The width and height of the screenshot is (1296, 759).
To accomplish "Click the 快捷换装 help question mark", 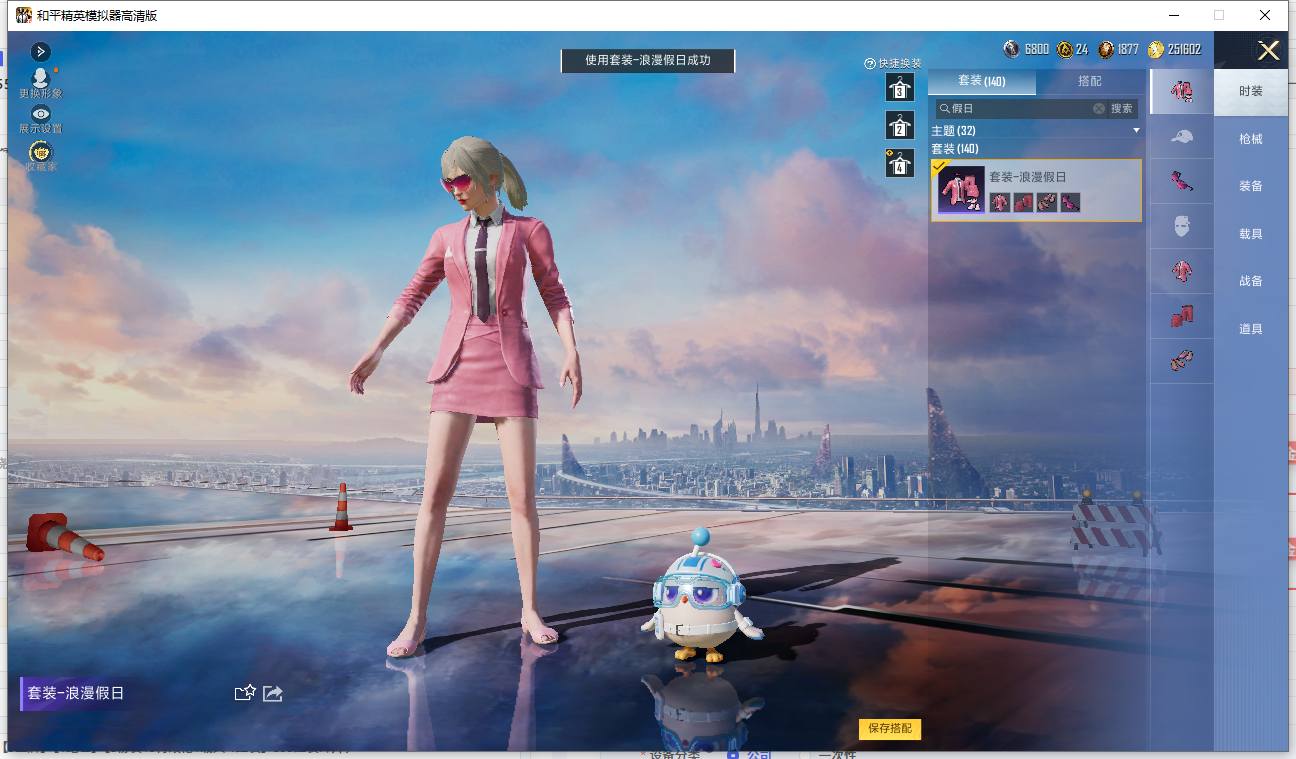I will point(870,63).
